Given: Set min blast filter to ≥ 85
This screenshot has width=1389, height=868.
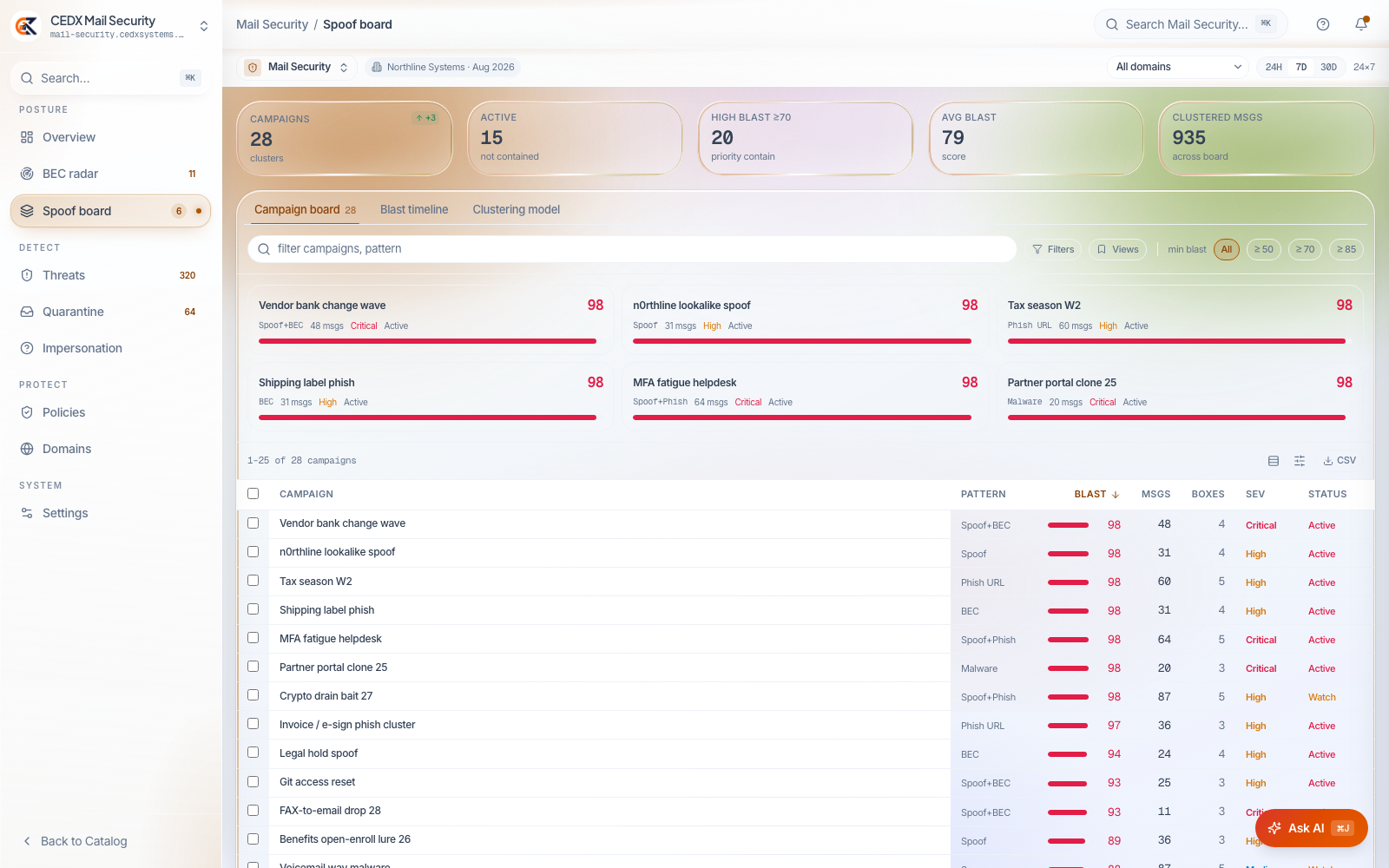Looking at the screenshot, I should (1346, 249).
